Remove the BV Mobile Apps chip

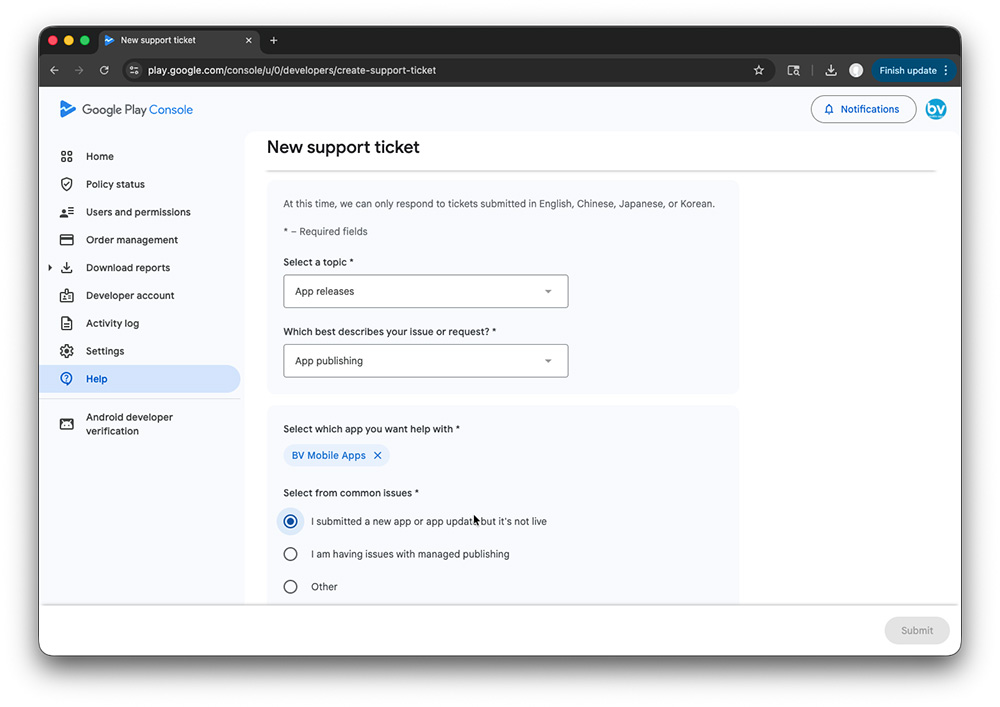tap(378, 455)
